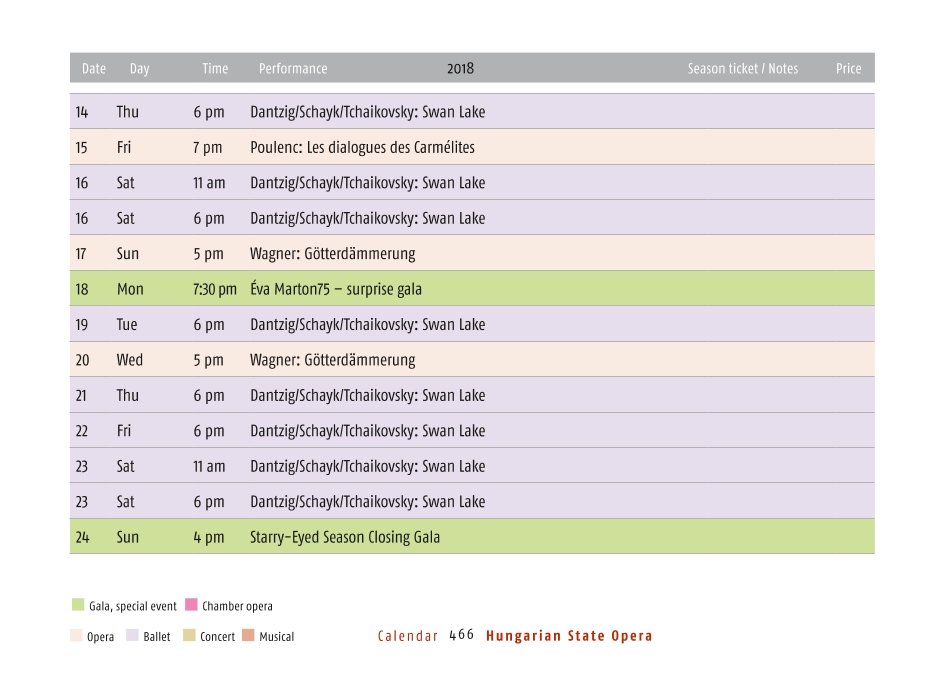Select Swan Lake on Sat 16 at 6 pm
This screenshot has width=944, height=679.
472,218
